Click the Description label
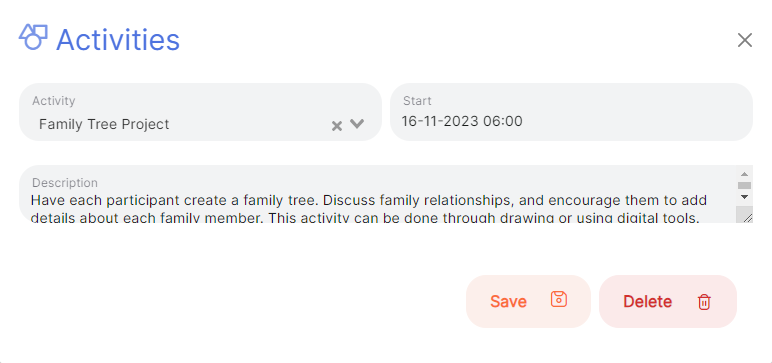Image resolution: width=772 pixels, height=363 pixels. tap(65, 183)
